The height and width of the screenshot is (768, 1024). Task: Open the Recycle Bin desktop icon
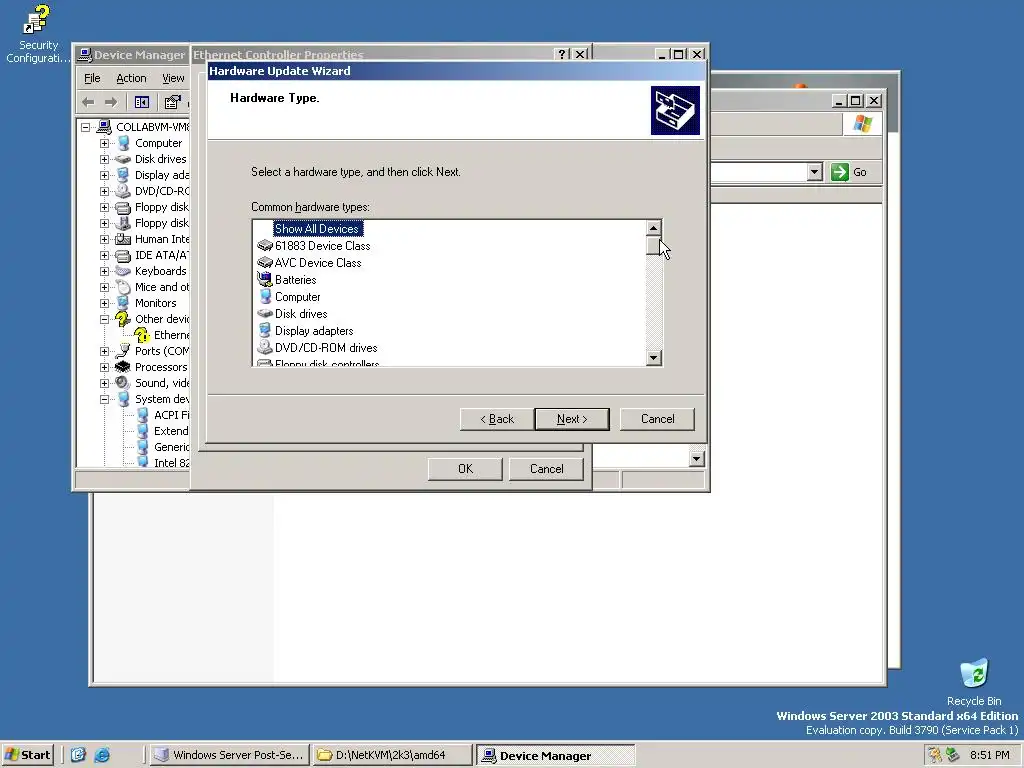click(974, 682)
